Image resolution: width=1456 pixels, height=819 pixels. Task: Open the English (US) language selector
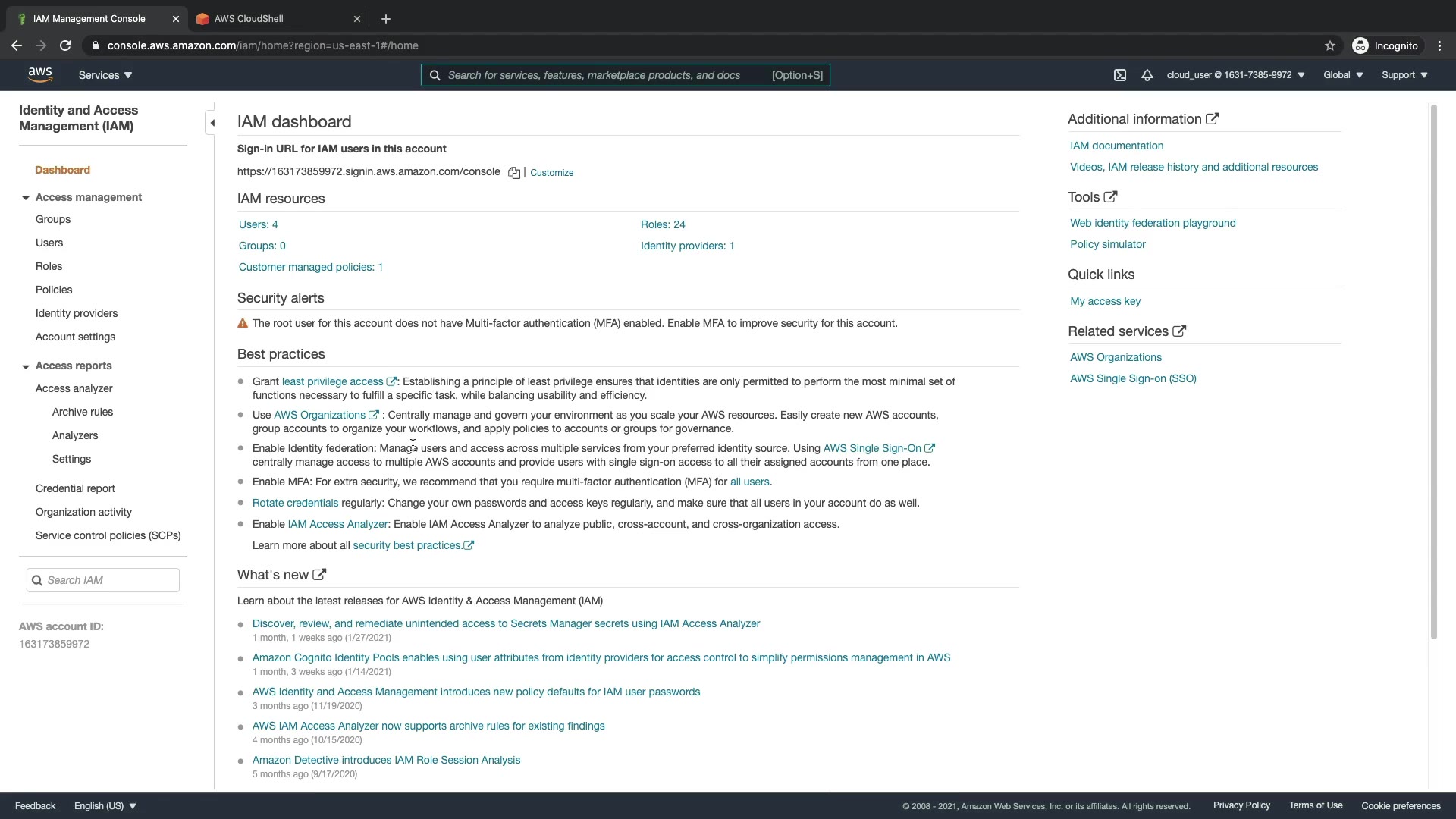(x=105, y=806)
